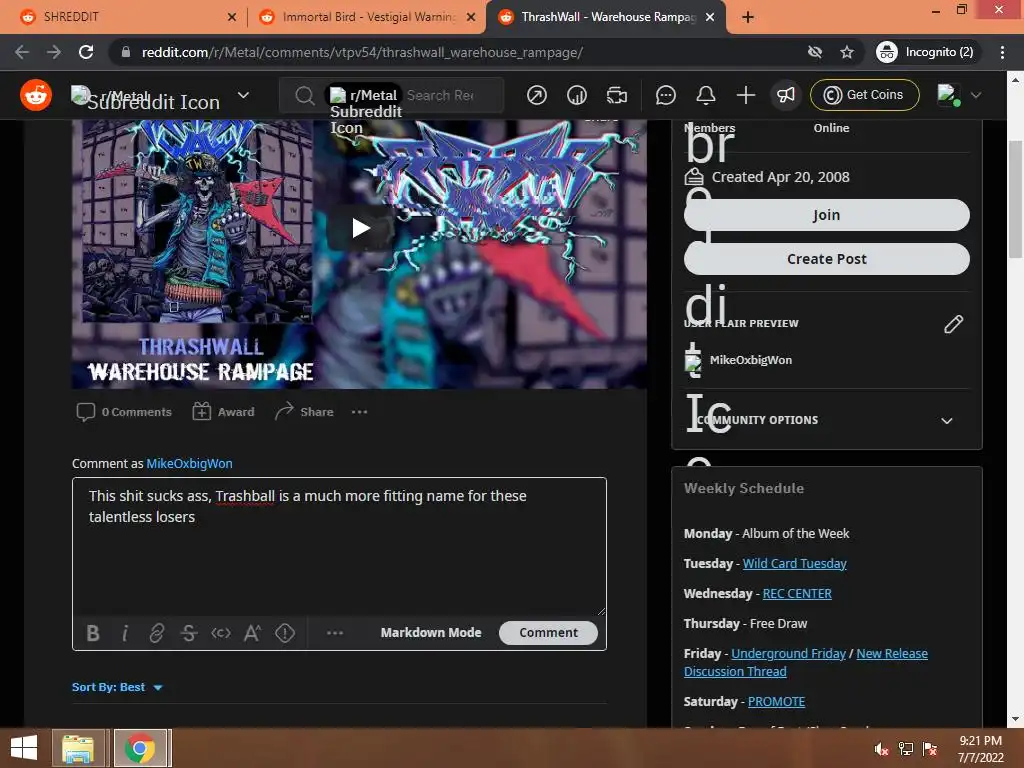
Task: Click the Get Coins button
Action: [864, 95]
